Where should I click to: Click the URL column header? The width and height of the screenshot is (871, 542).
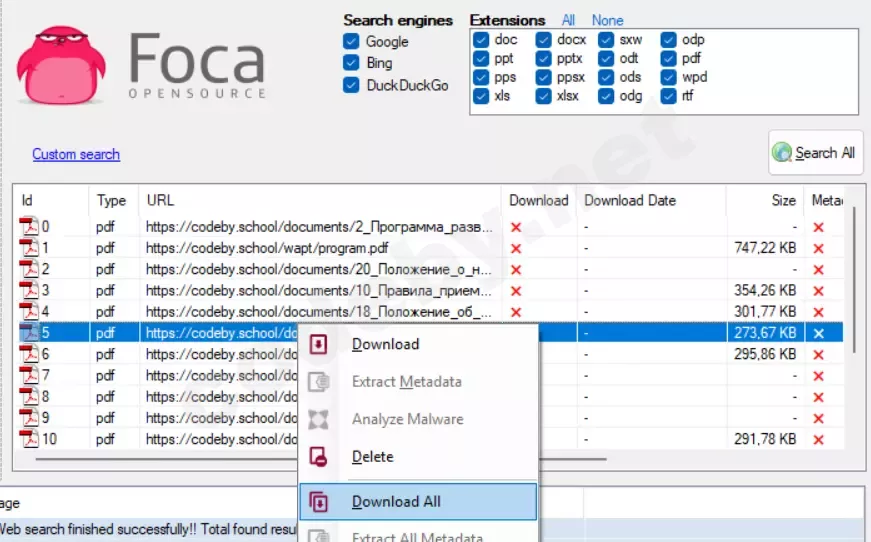(x=160, y=200)
